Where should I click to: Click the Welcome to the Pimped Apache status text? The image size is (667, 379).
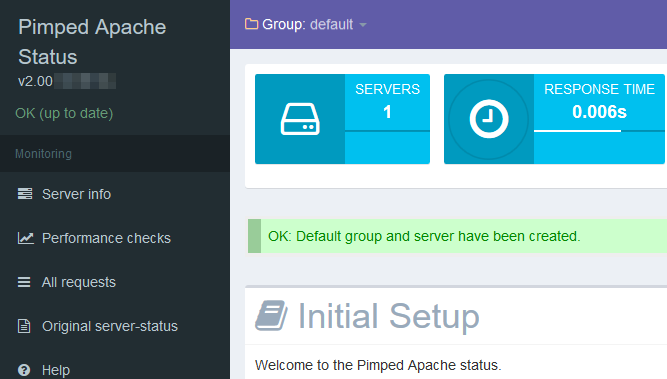point(378,365)
